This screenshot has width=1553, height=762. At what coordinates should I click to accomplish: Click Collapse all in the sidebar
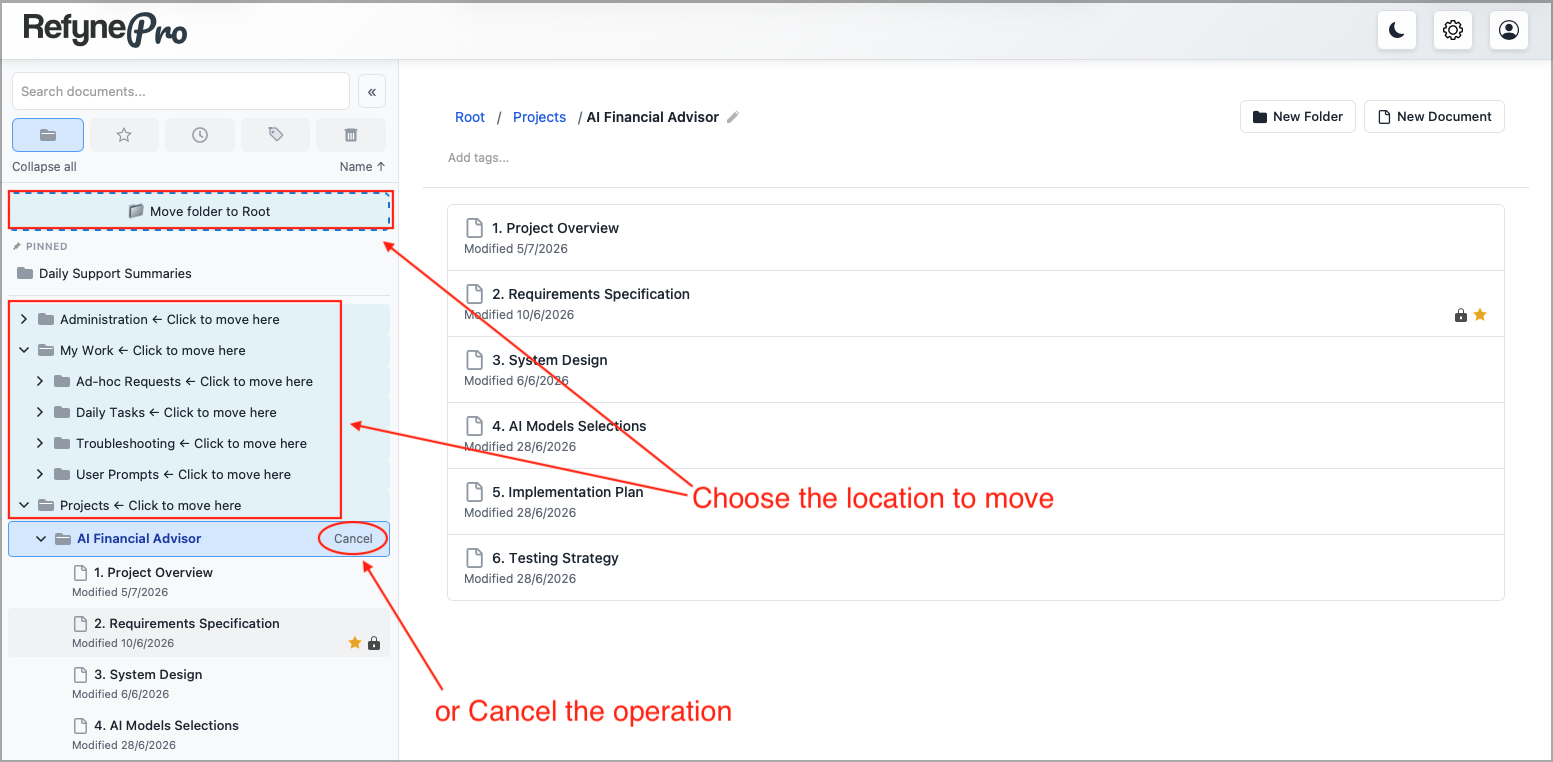tap(44, 167)
